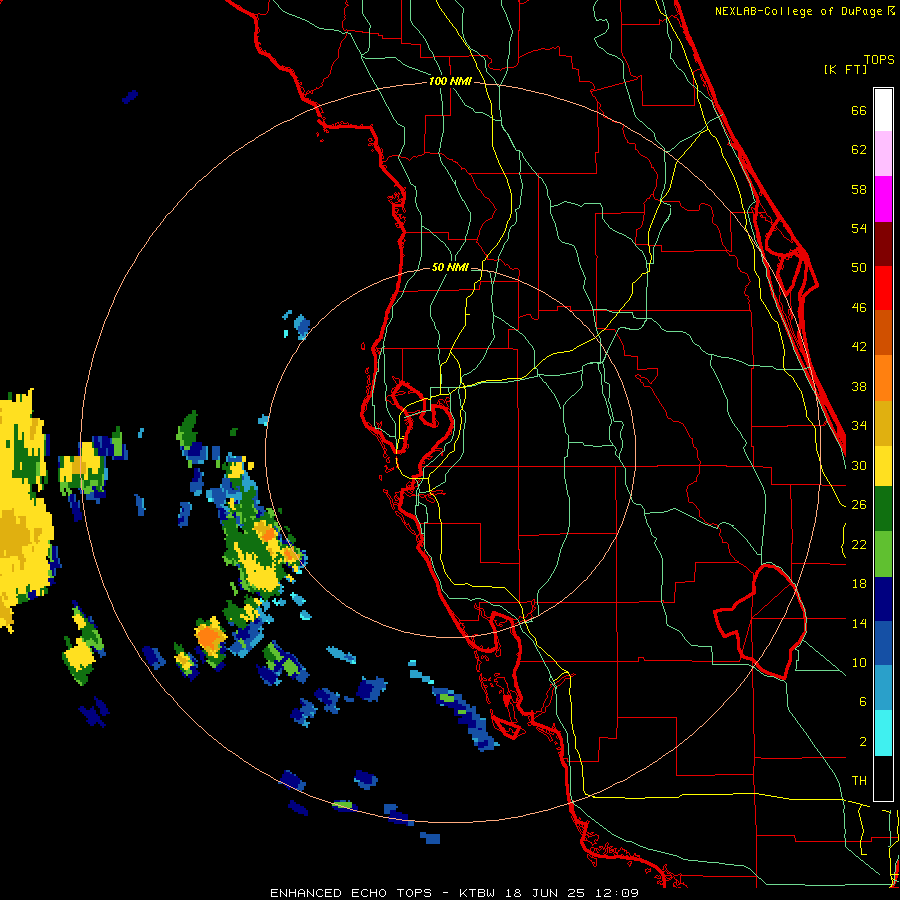Click the dark red 50-54 kft legend swatch
This screenshot has height=900, width=900.
(883, 244)
